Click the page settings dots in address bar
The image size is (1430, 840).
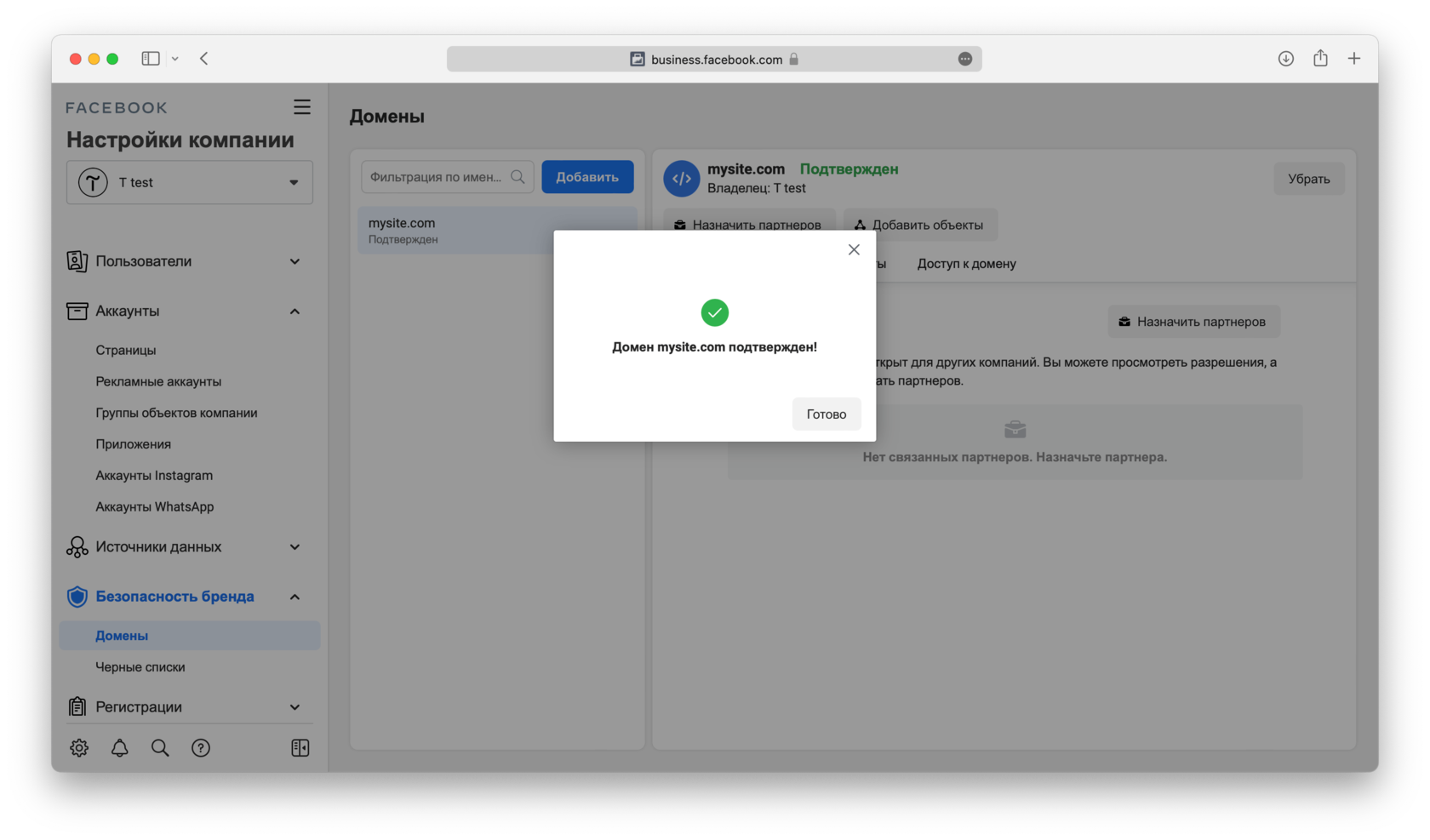pyautogui.click(x=964, y=59)
